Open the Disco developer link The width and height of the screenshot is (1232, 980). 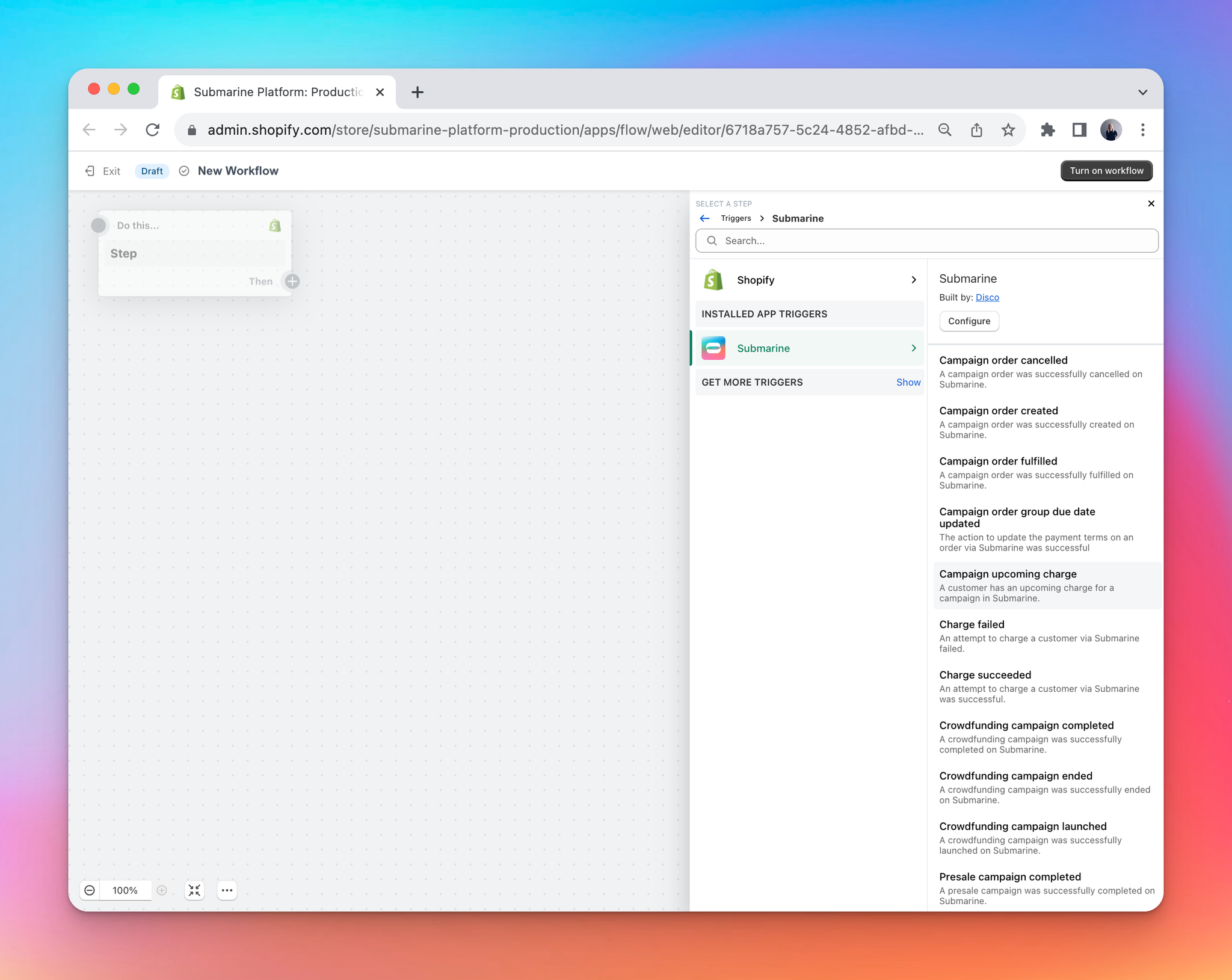pyautogui.click(x=987, y=297)
